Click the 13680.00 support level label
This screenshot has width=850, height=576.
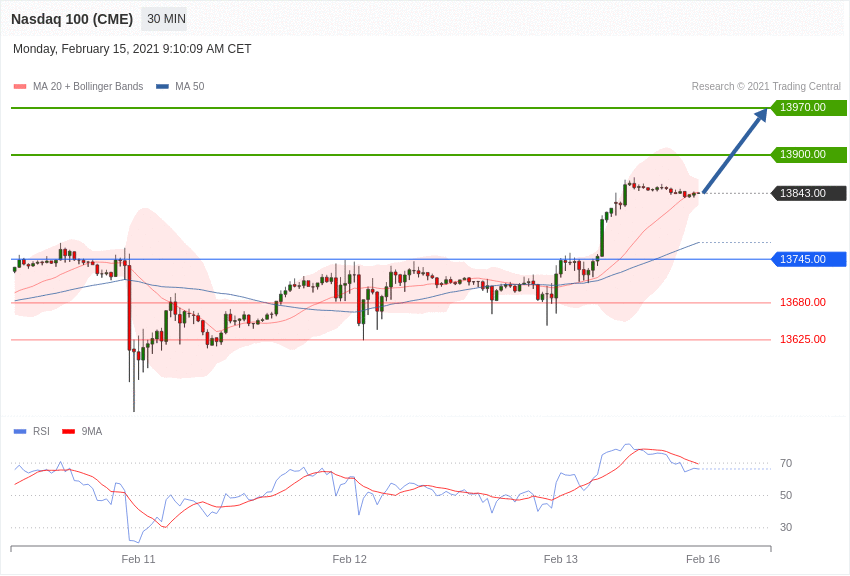point(802,302)
